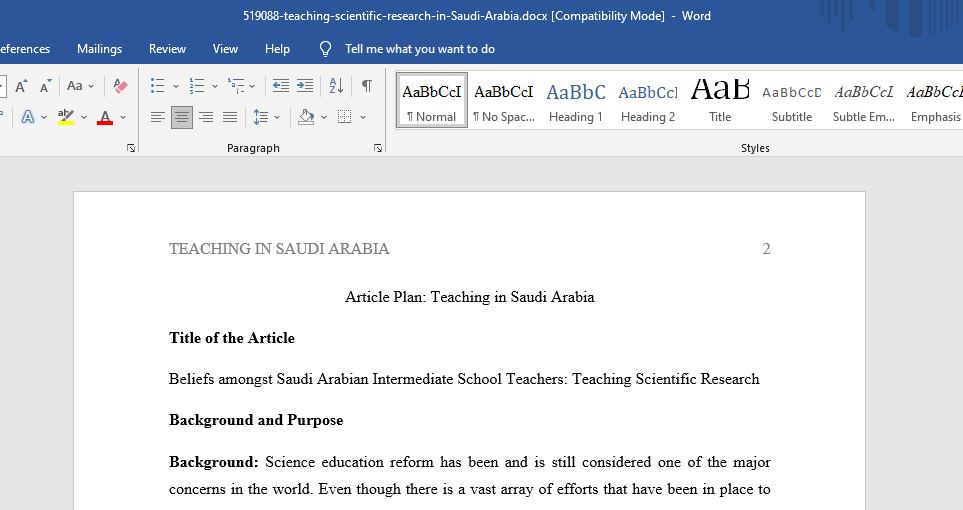963x510 pixels.
Task: Click the Article Plan centered heading
Action: click(x=470, y=297)
